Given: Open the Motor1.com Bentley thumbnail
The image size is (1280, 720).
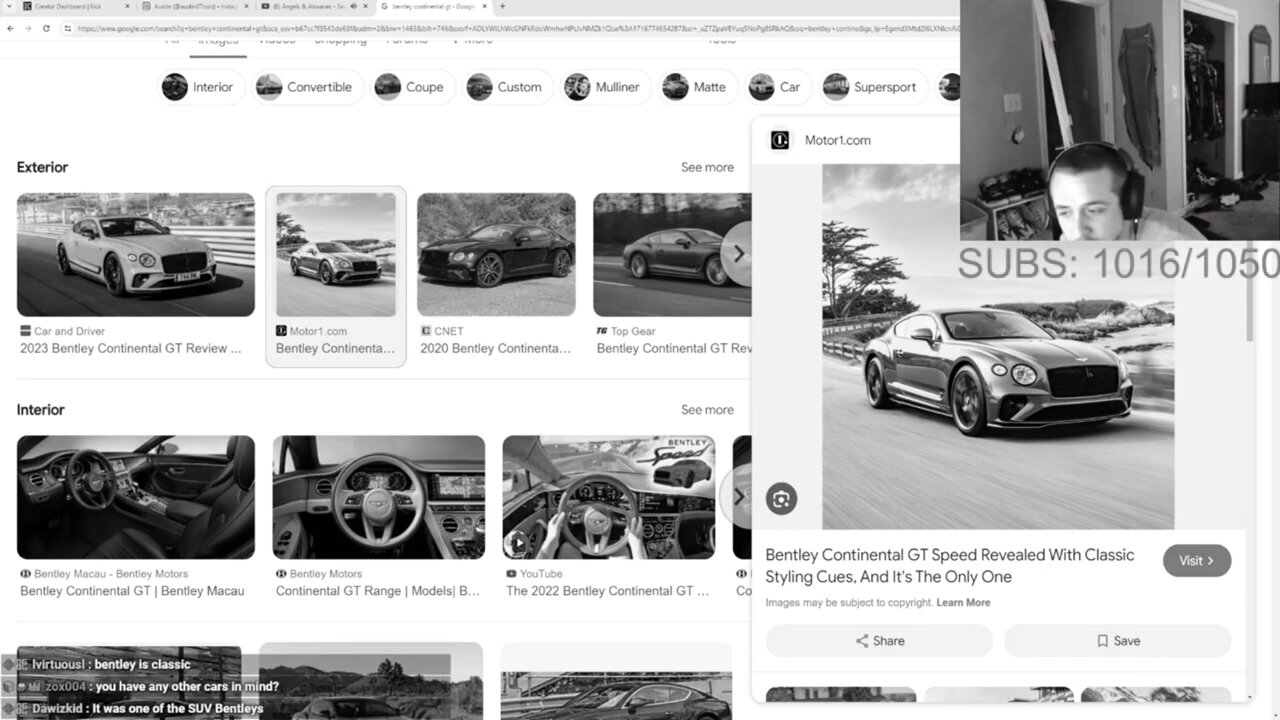Looking at the screenshot, I should pyautogui.click(x=336, y=255).
